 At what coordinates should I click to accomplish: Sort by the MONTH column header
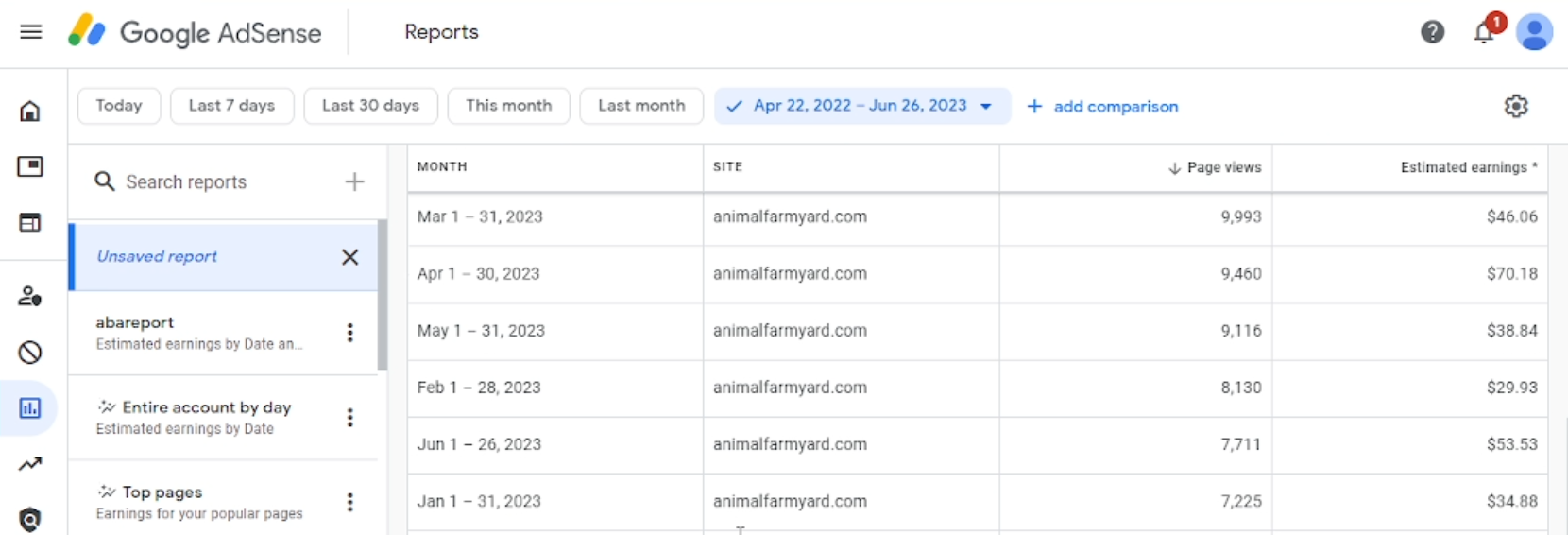[x=442, y=167]
